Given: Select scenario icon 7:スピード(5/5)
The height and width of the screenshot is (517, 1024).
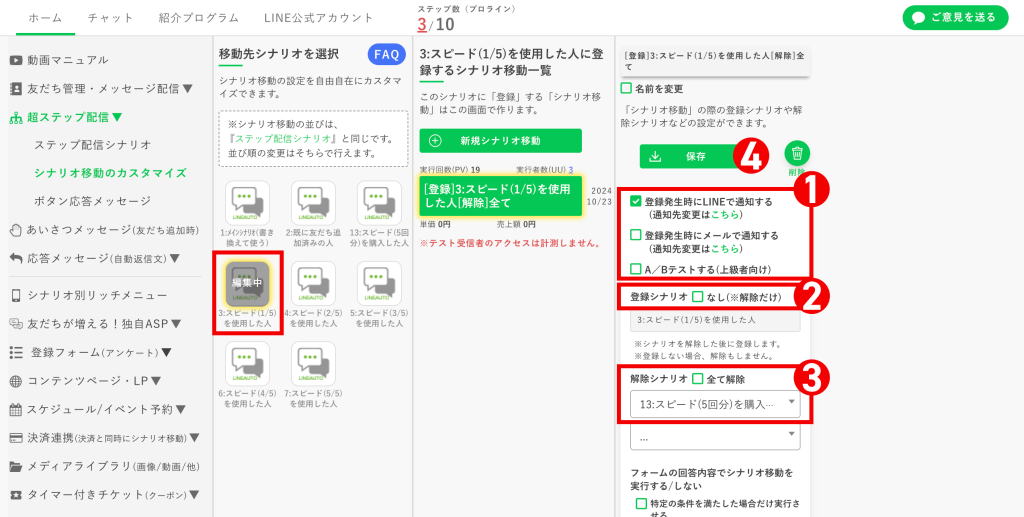Looking at the screenshot, I should coord(313,364).
